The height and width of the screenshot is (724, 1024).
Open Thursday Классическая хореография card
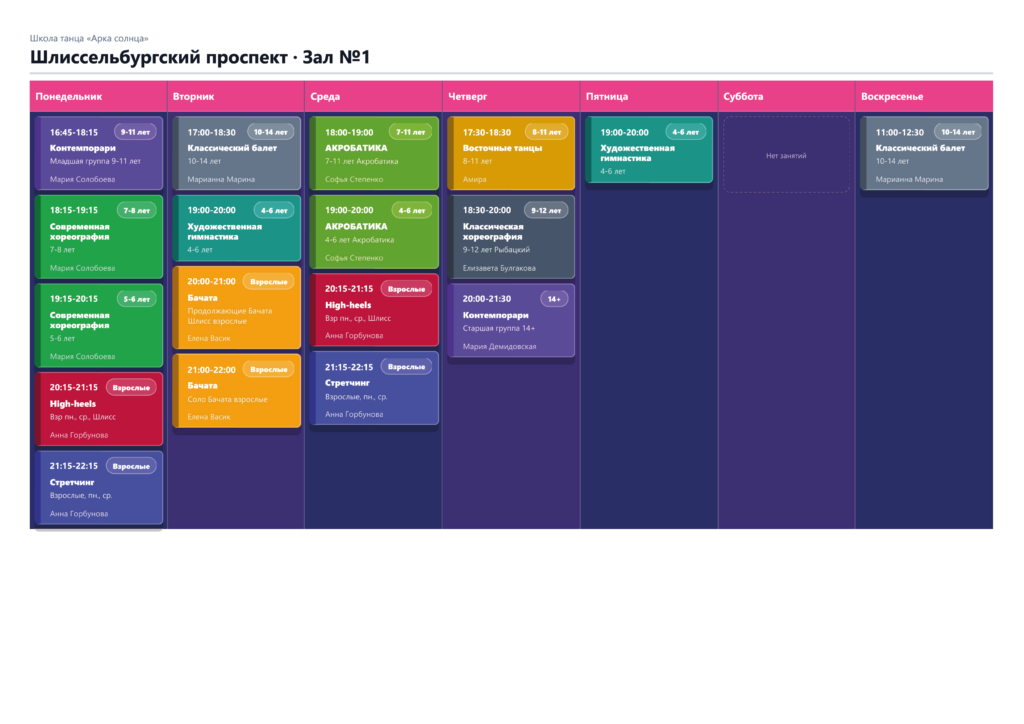coord(512,237)
